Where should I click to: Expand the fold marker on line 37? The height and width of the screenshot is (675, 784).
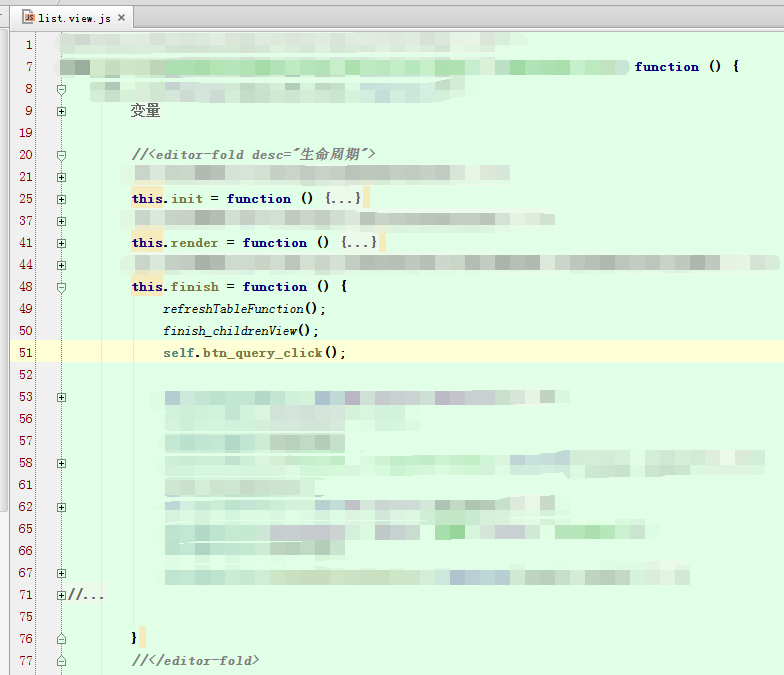pyautogui.click(x=61, y=221)
